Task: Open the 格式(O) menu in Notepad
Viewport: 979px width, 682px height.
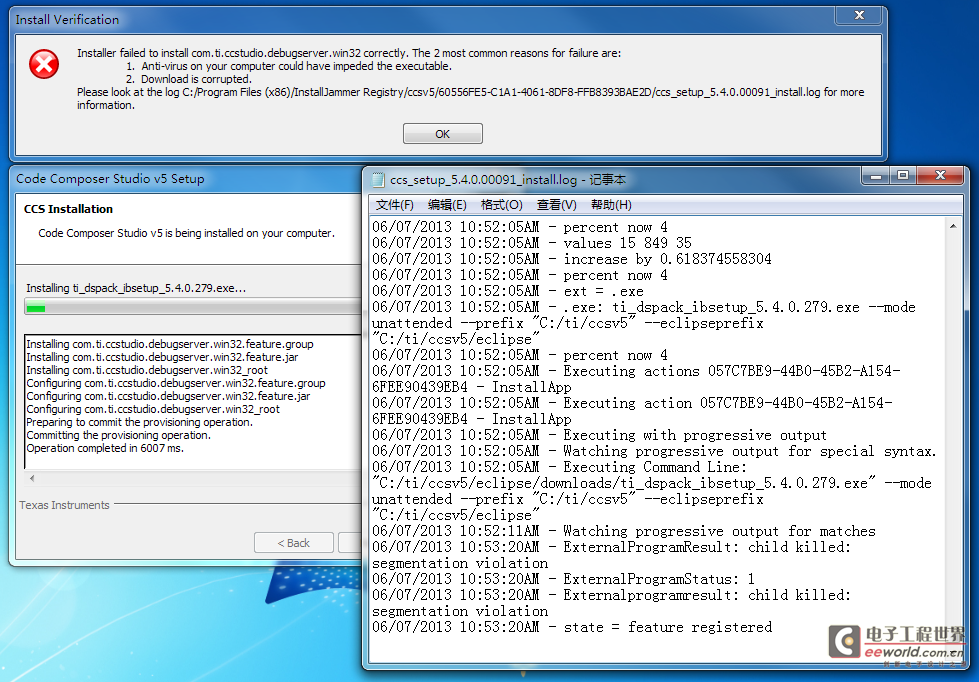Action: coord(501,205)
